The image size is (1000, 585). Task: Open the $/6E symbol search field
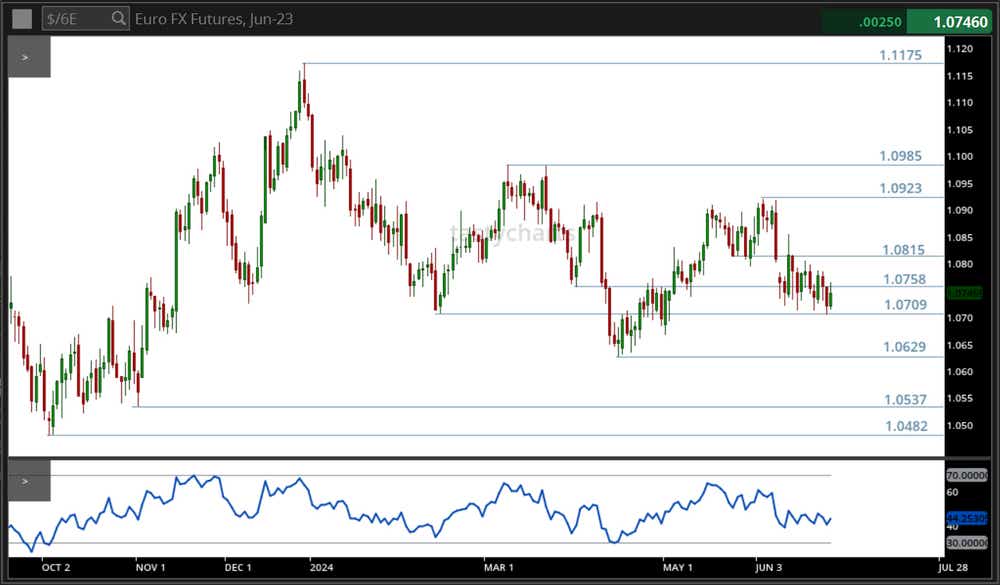(70, 18)
